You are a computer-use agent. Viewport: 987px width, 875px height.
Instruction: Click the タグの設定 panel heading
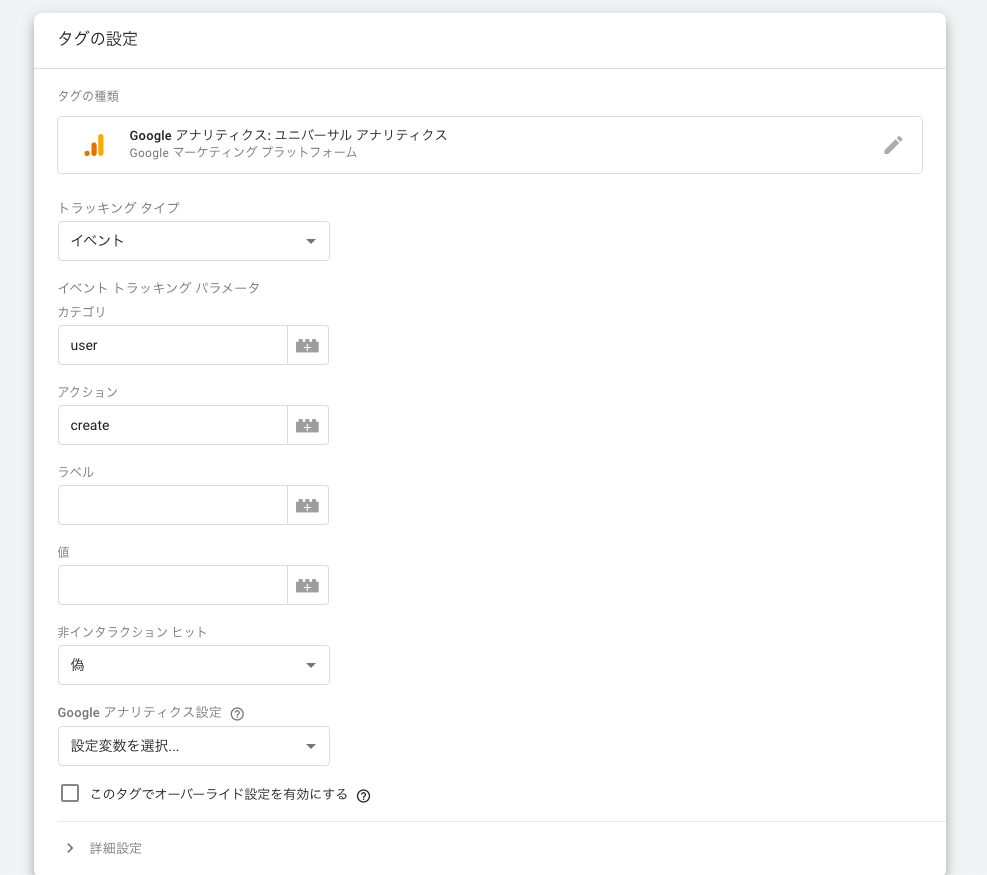click(x=98, y=40)
